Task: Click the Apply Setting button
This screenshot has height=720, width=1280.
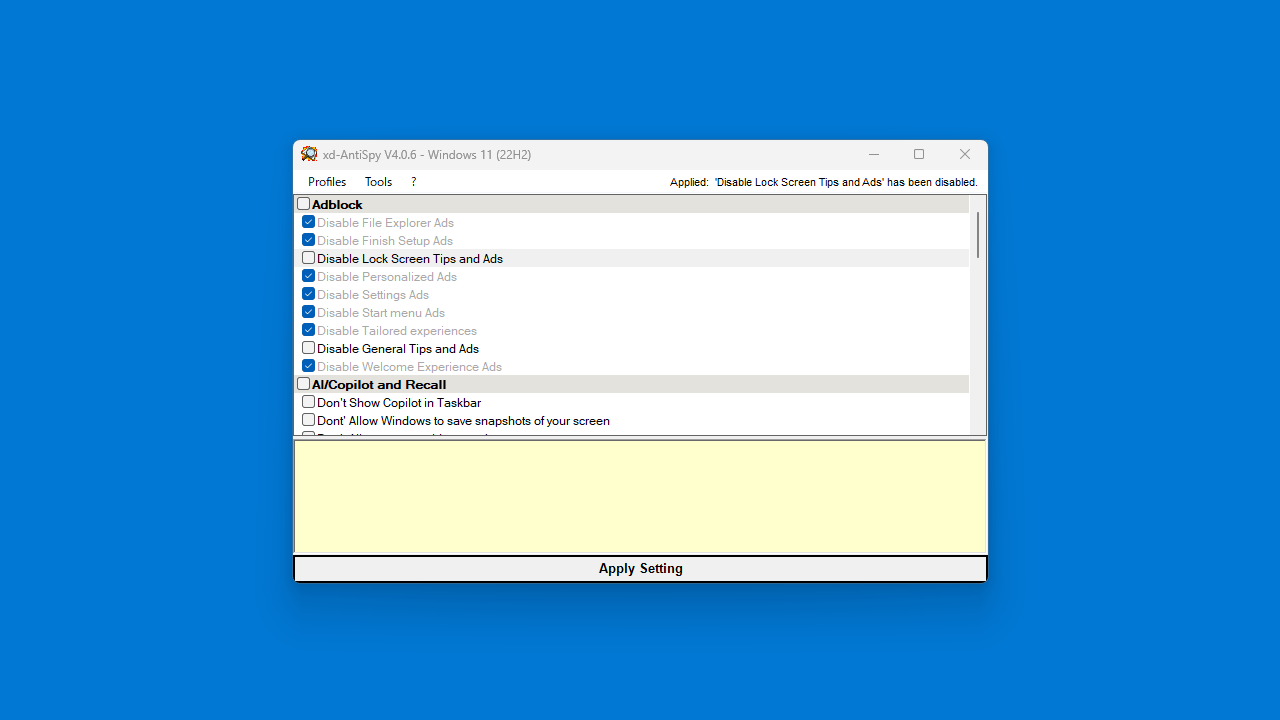Action: 640,568
